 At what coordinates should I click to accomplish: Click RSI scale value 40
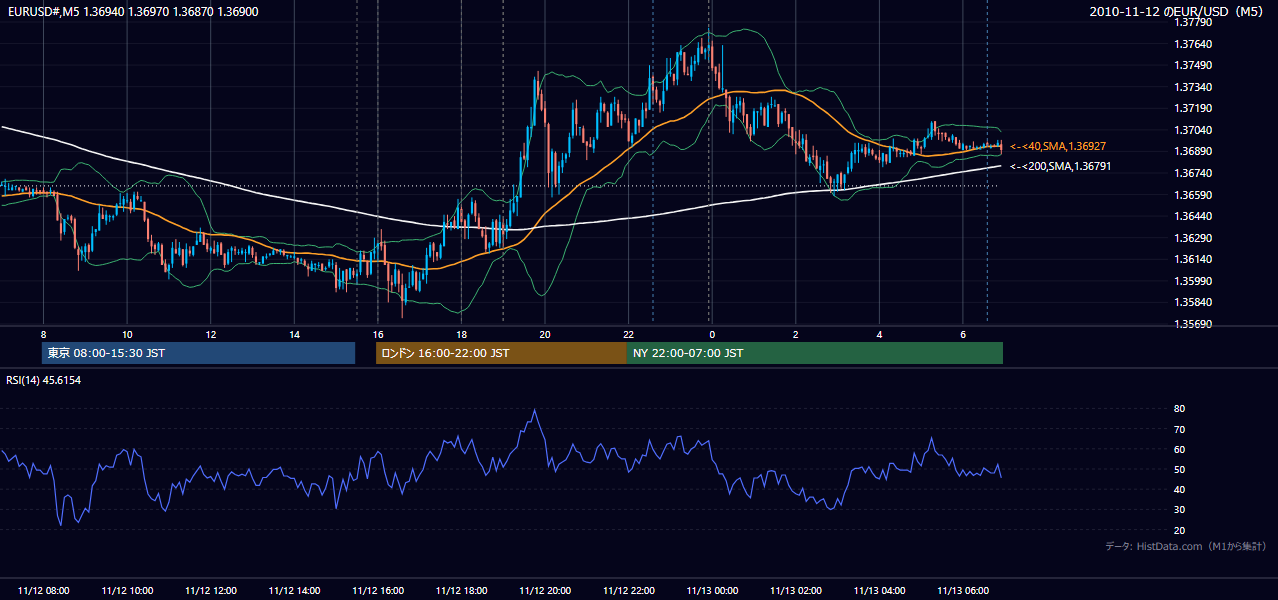coord(1180,489)
